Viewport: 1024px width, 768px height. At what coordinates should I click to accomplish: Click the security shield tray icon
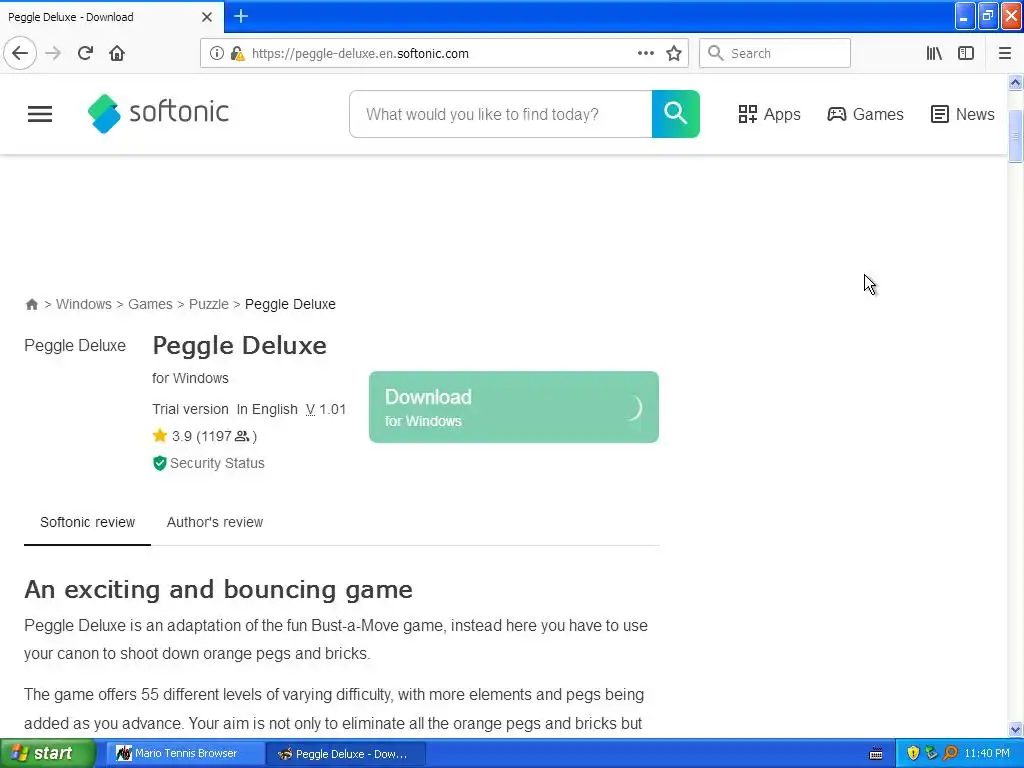(913, 754)
